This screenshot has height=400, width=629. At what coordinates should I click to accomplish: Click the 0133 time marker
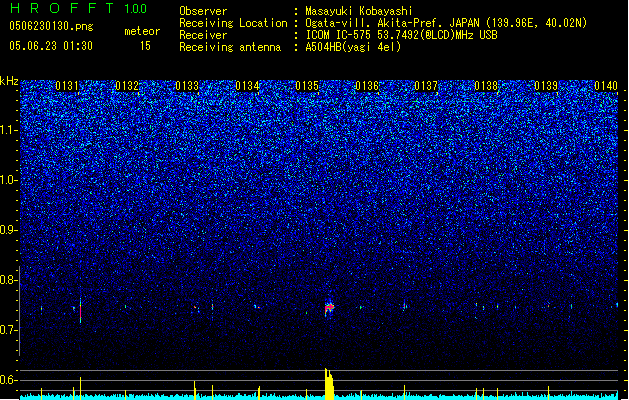tap(187, 86)
